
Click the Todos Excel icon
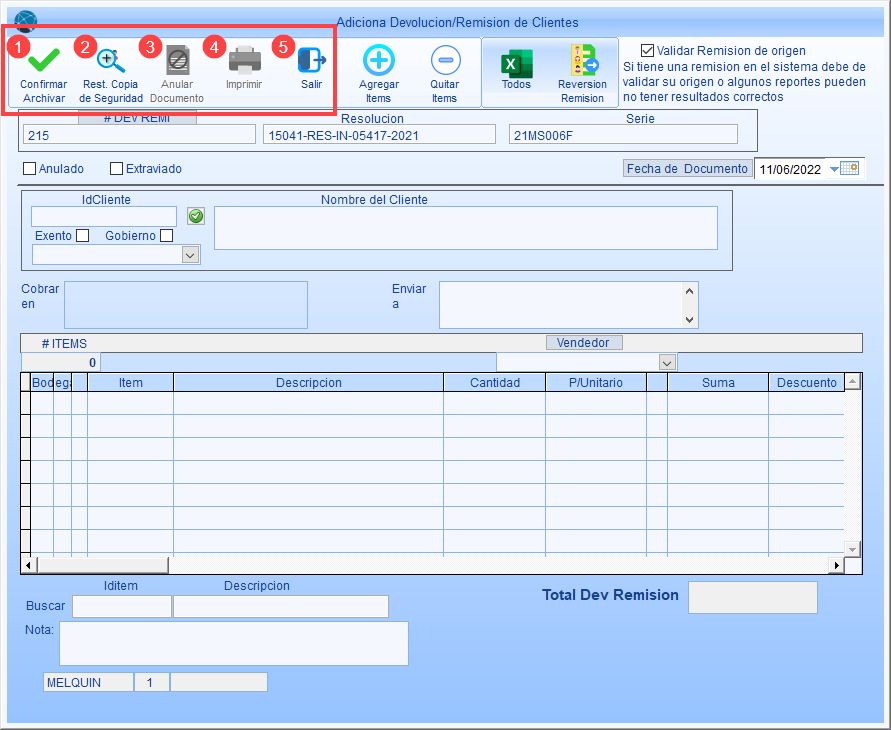[516, 63]
